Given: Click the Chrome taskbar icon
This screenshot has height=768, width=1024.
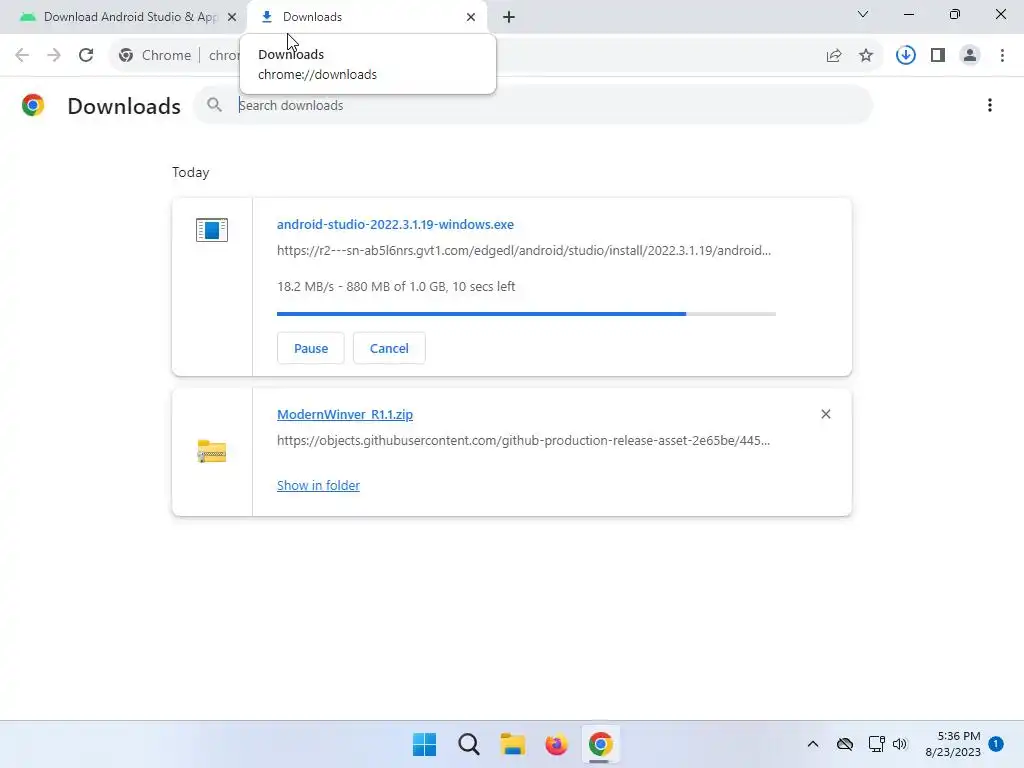Looking at the screenshot, I should (x=600, y=744).
